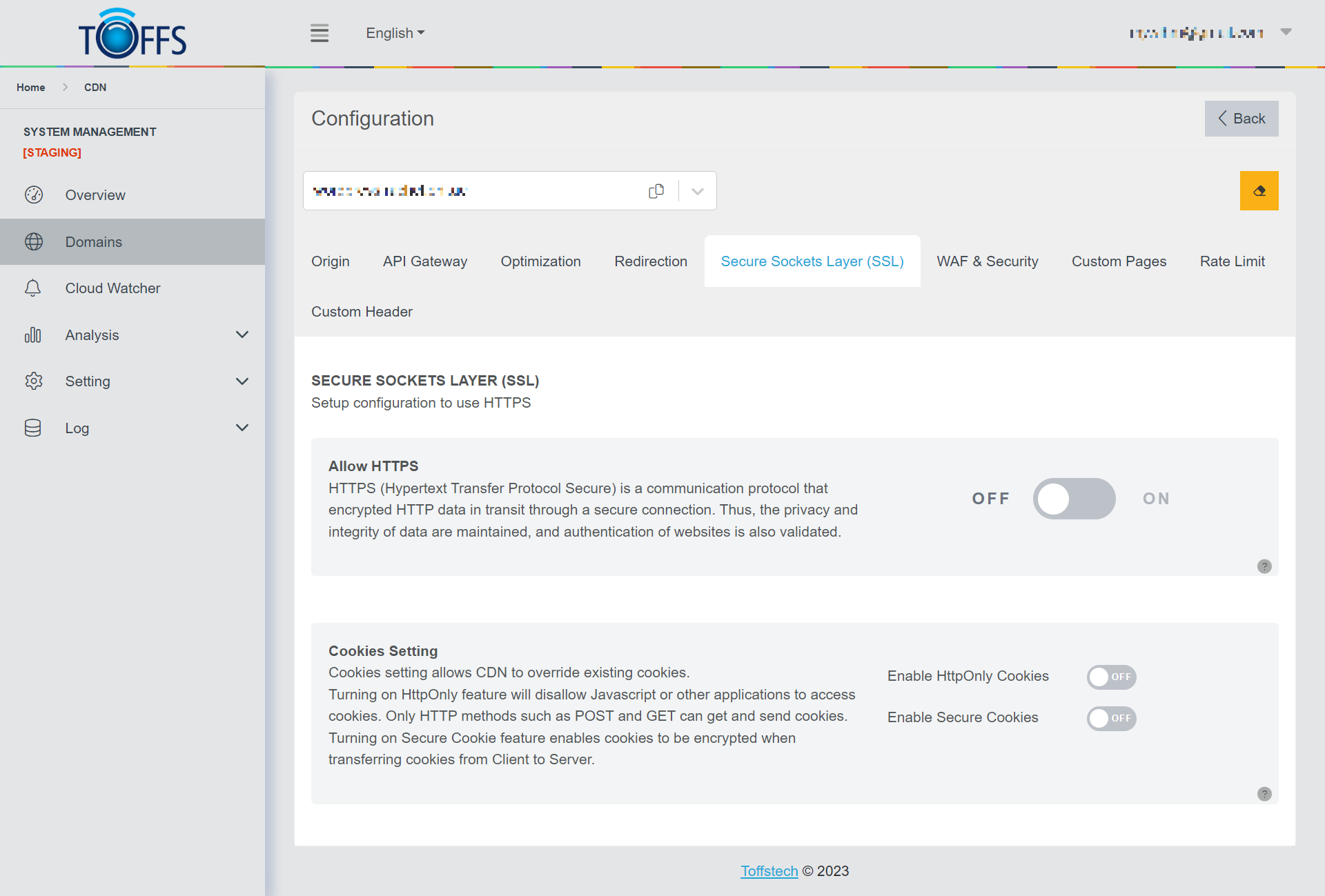Open Overview from the sidebar
This screenshot has height=896, width=1325.
point(95,195)
